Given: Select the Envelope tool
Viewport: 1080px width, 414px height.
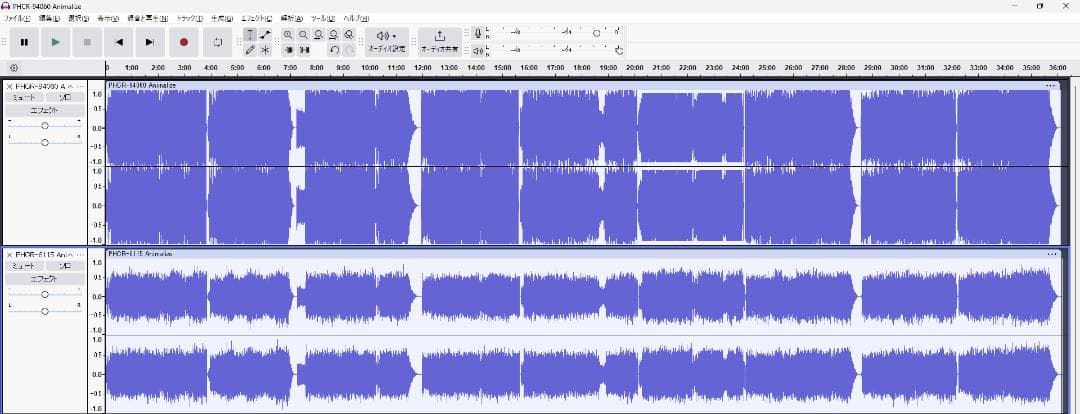Looking at the screenshot, I should pos(265,34).
